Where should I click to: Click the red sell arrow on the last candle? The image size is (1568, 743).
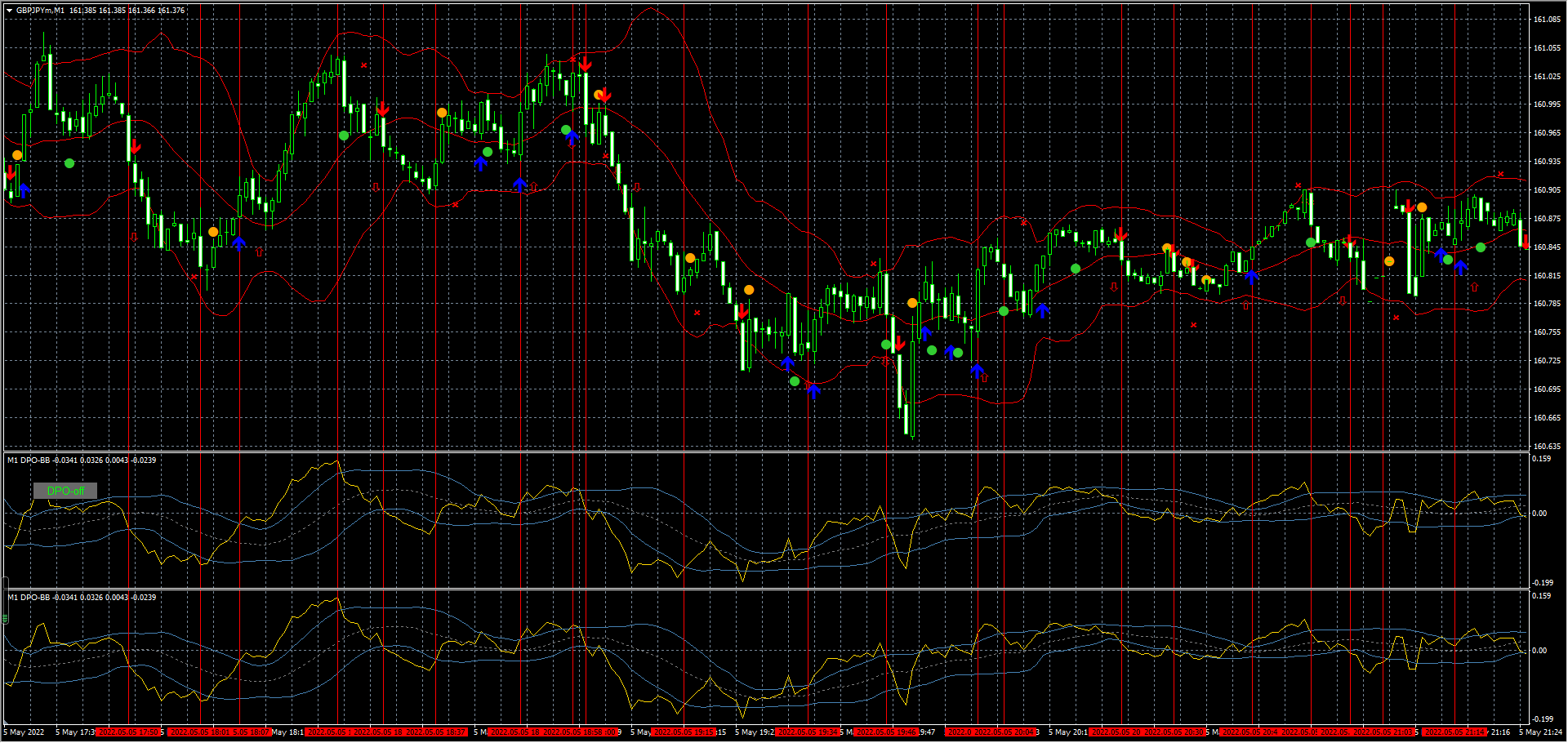pos(1524,242)
